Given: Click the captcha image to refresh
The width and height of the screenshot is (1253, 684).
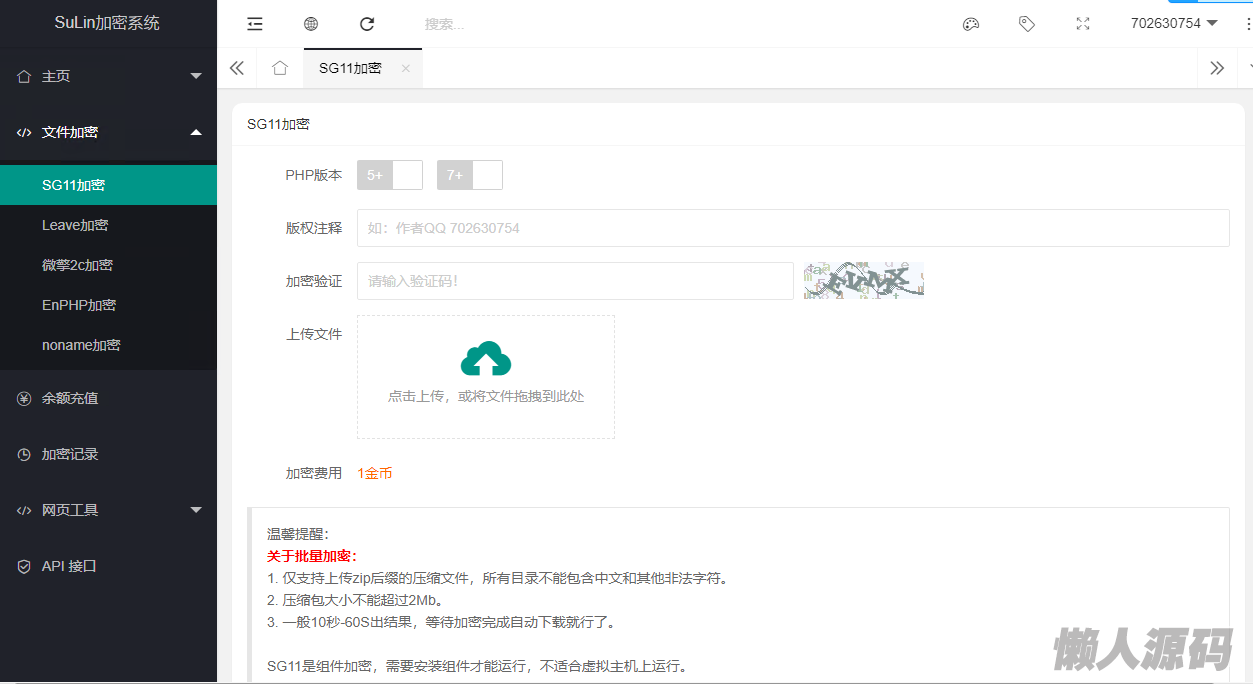Looking at the screenshot, I should coord(864,280).
